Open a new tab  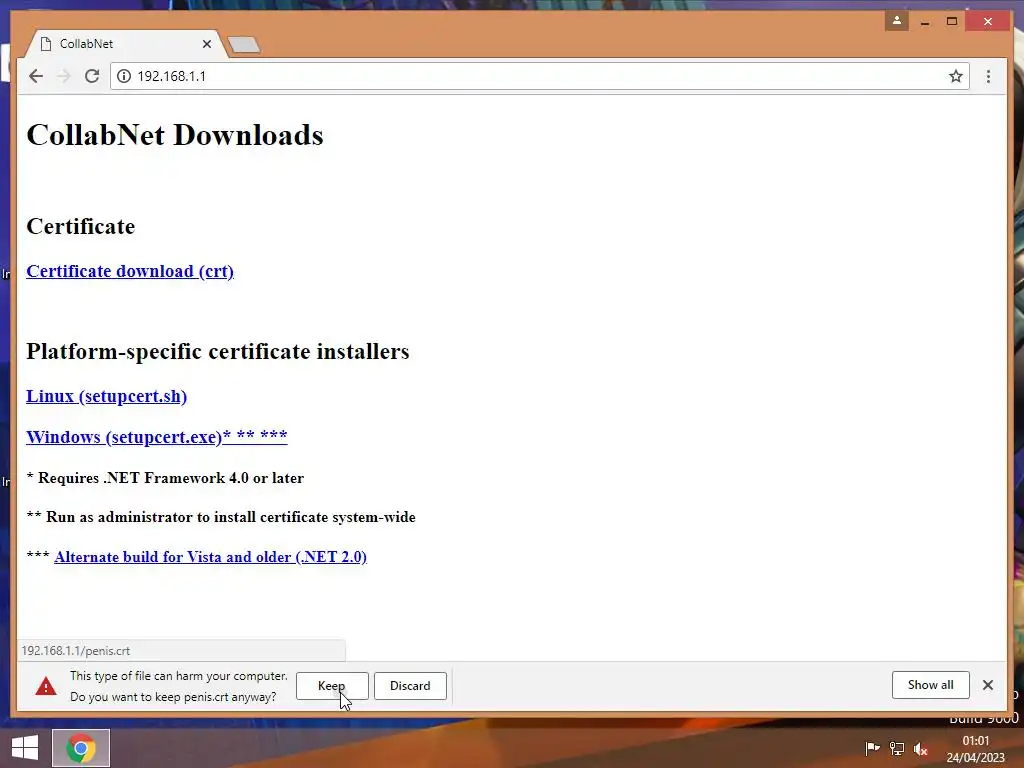[244, 44]
